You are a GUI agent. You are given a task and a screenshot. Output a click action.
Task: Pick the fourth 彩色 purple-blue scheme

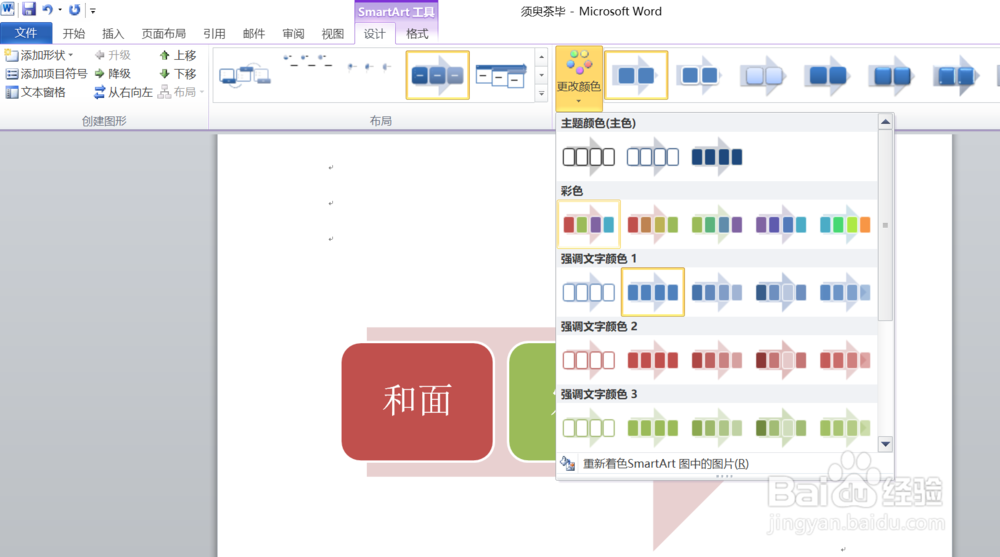(781, 224)
